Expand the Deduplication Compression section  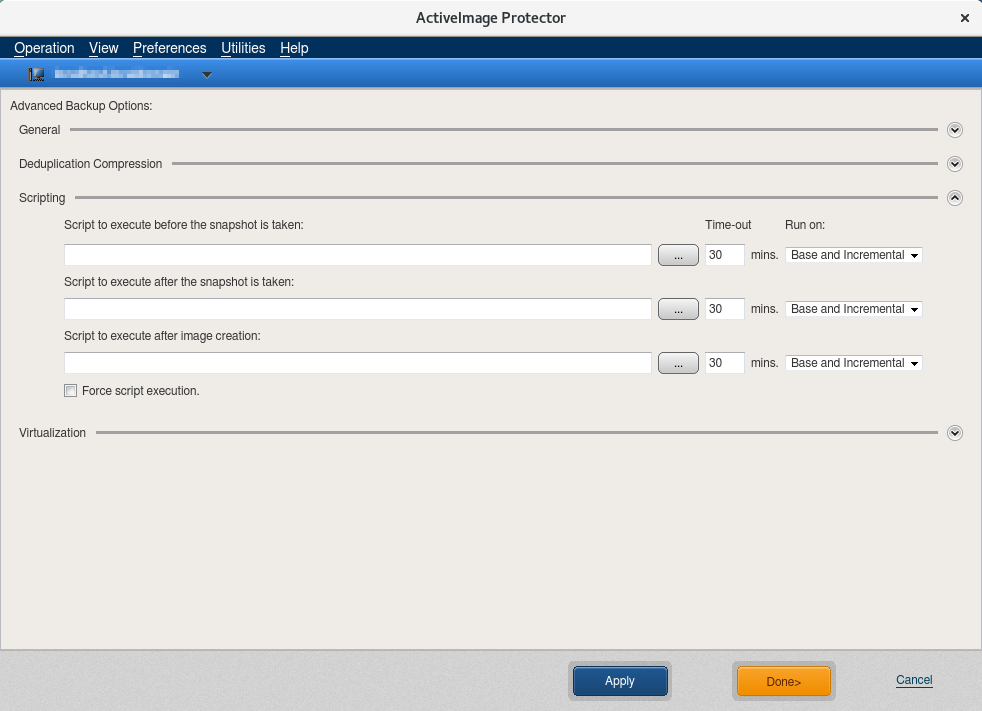[954, 164]
